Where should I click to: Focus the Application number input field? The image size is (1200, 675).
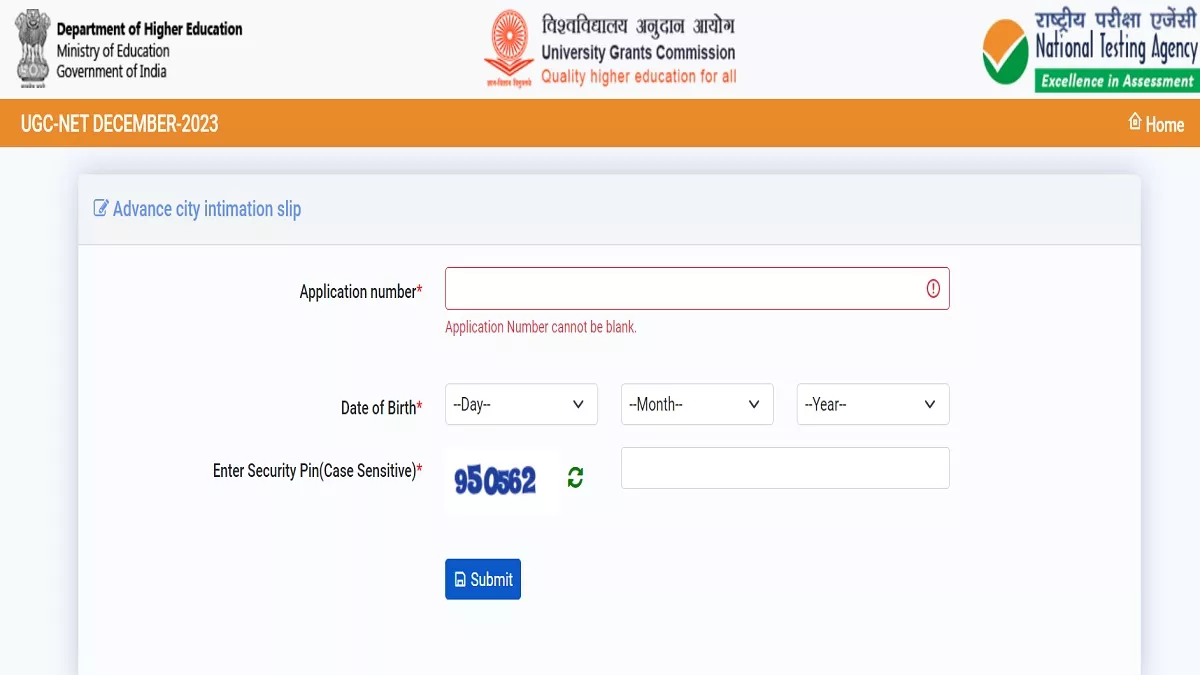click(x=685, y=289)
